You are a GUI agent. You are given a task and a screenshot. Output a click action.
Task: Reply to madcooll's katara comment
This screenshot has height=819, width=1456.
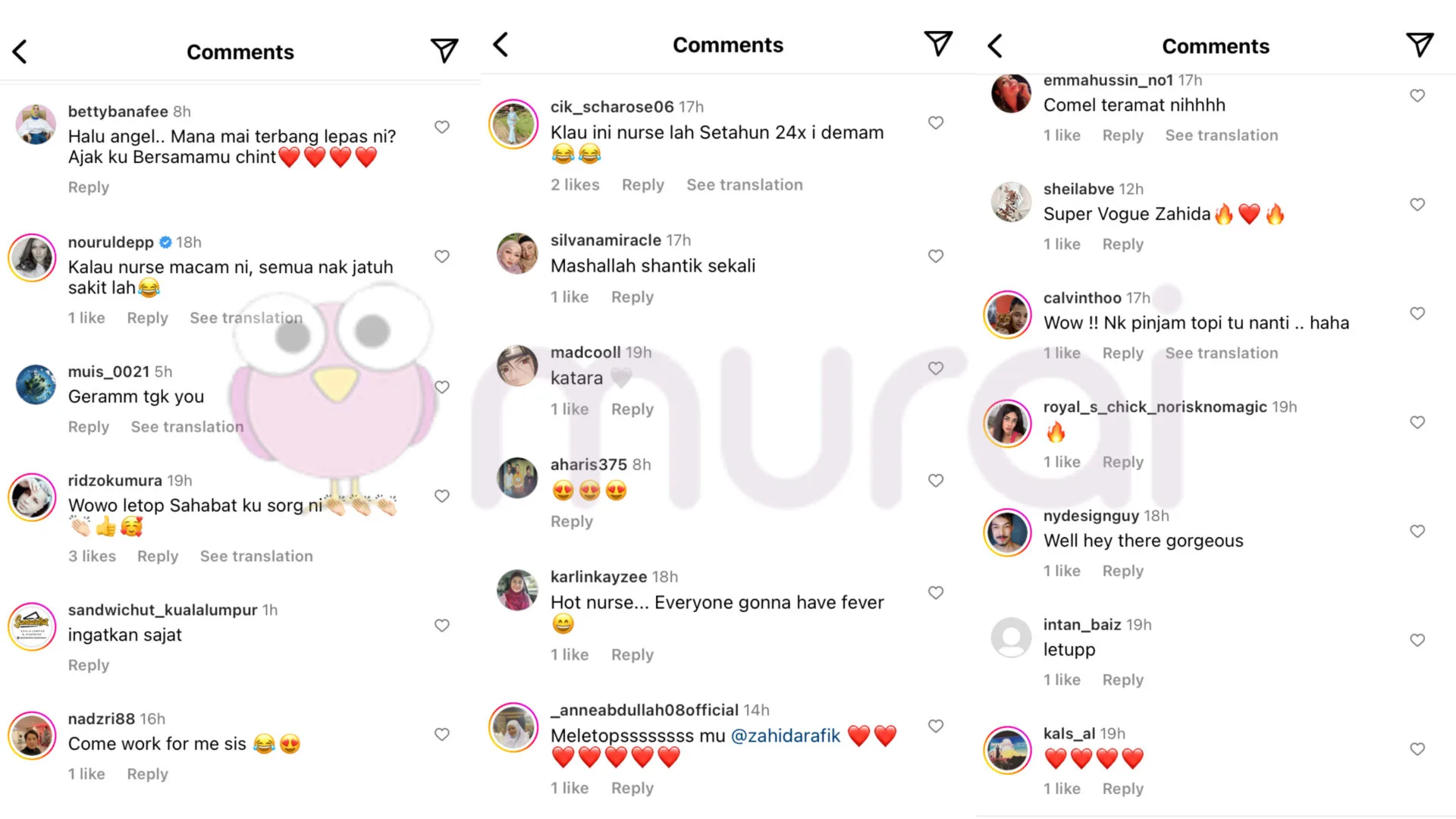point(632,409)
